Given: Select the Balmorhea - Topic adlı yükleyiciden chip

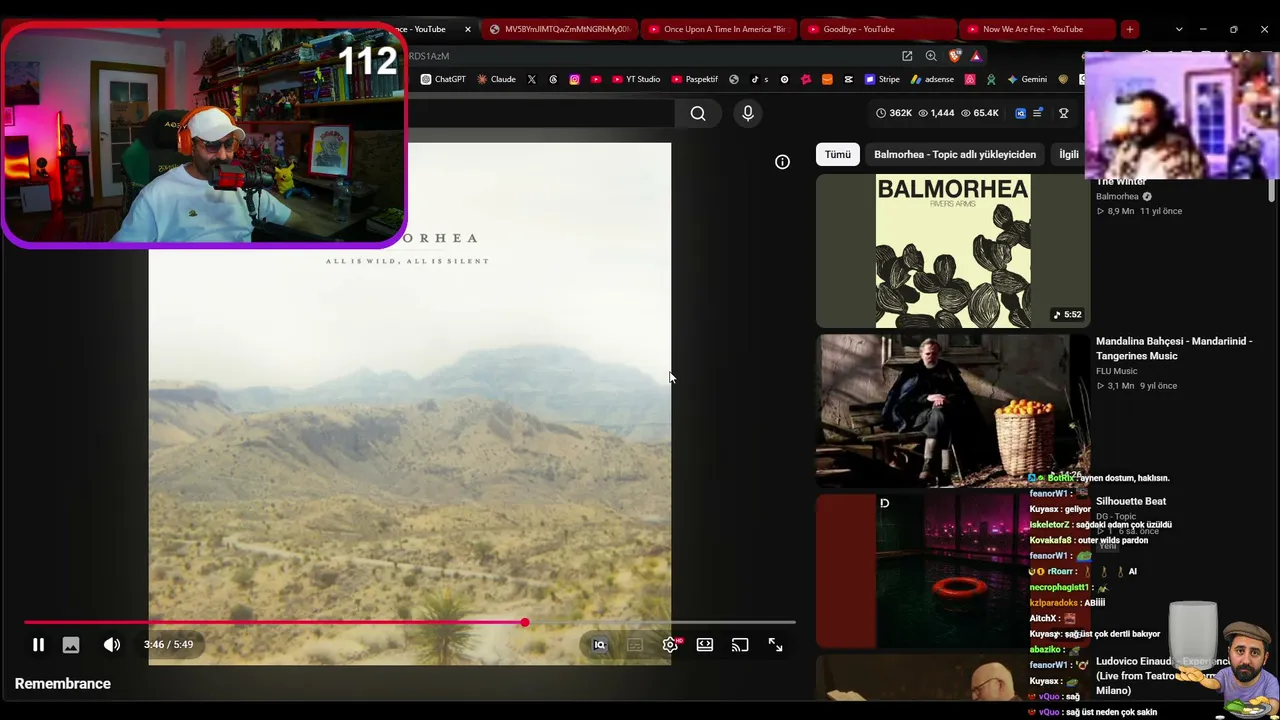Looking at the screenshot, I should (955, 154).
